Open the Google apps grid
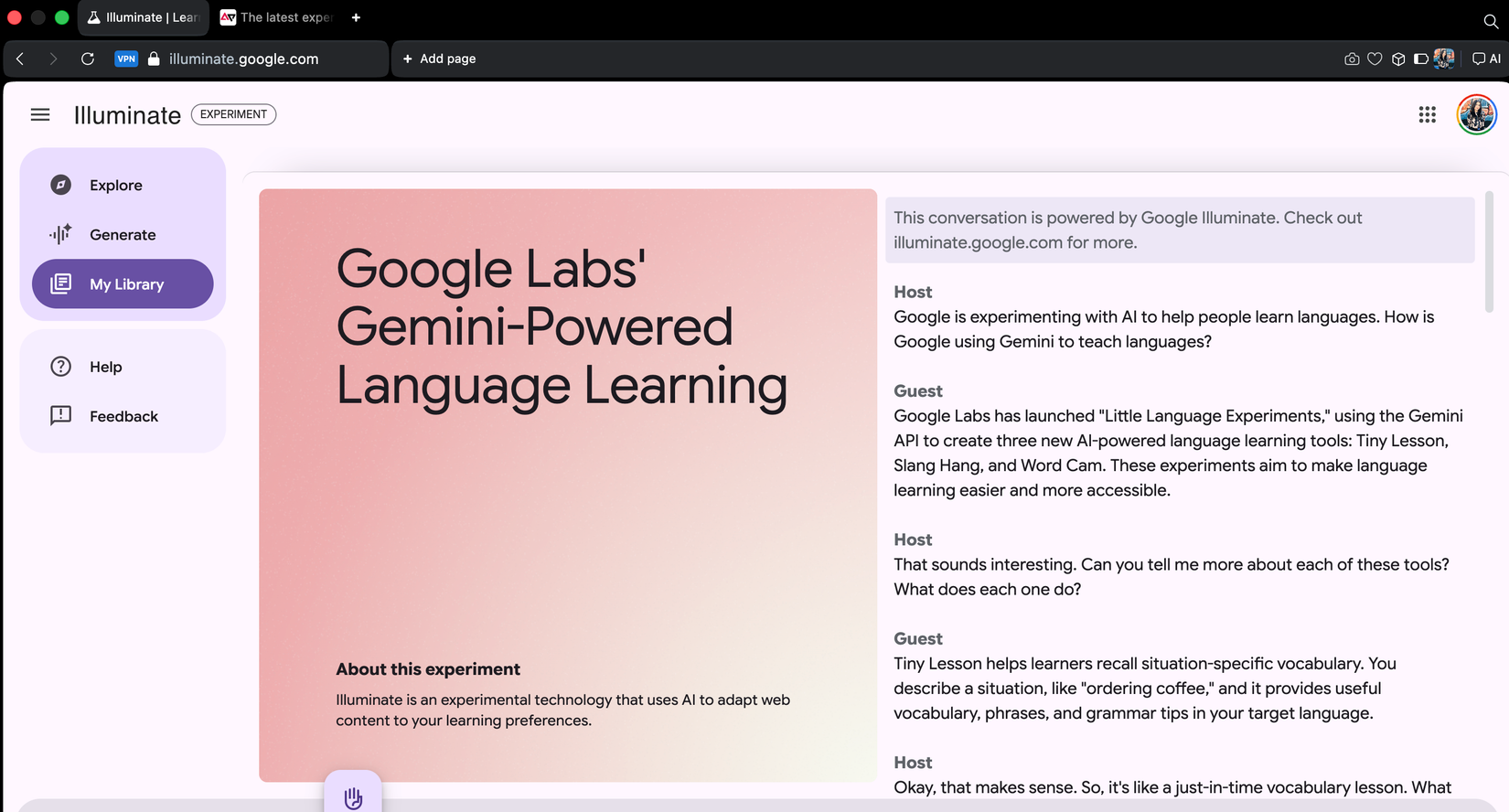The image size is (1509, 812). point(1427,114)
